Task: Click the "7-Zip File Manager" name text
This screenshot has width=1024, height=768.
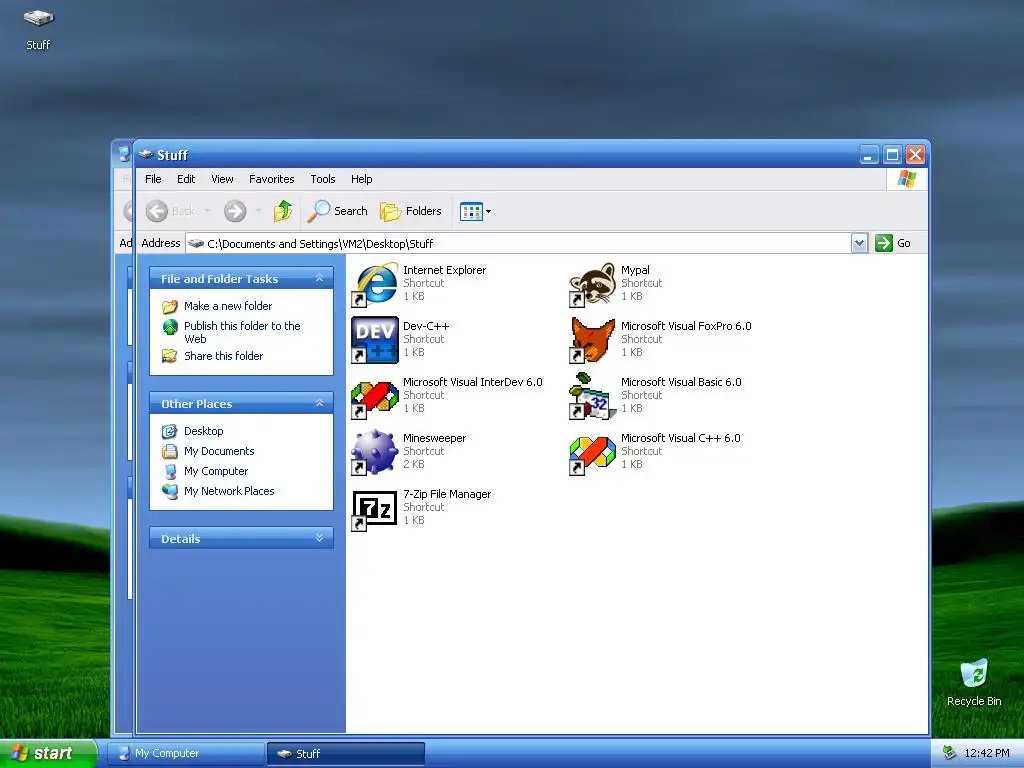Action: 447,494
